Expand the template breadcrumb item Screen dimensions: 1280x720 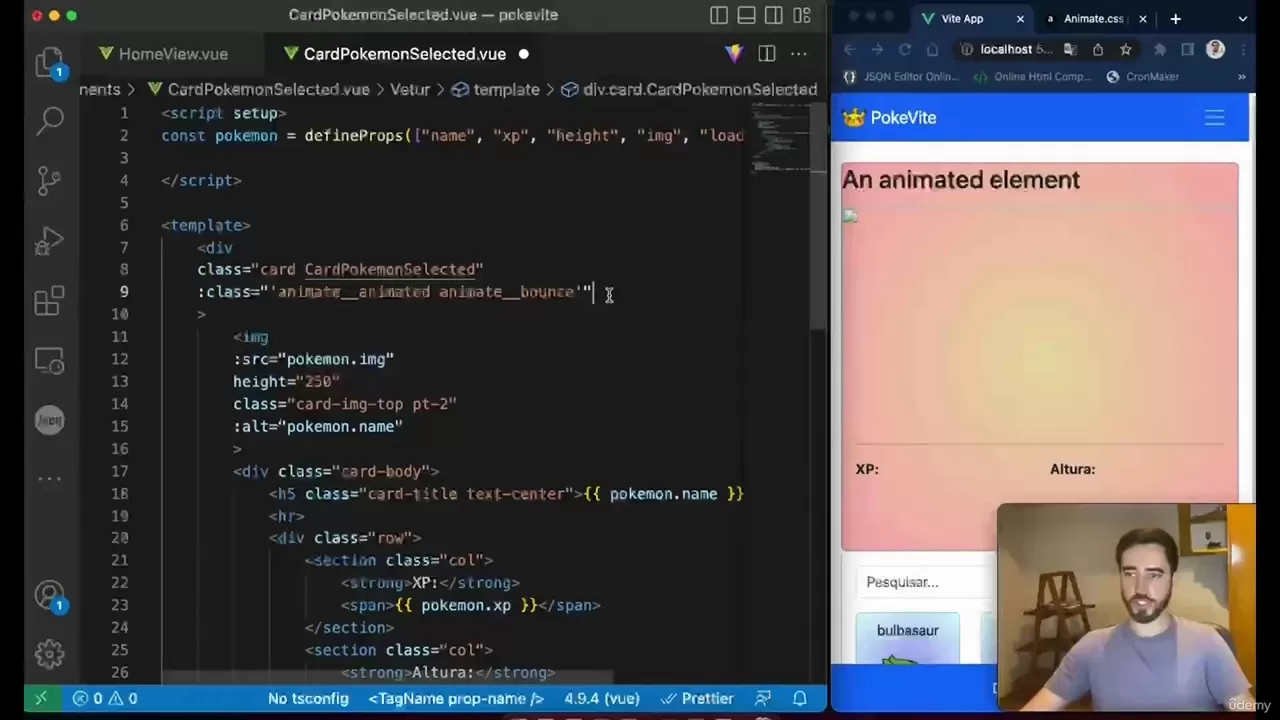click(506, 90)
